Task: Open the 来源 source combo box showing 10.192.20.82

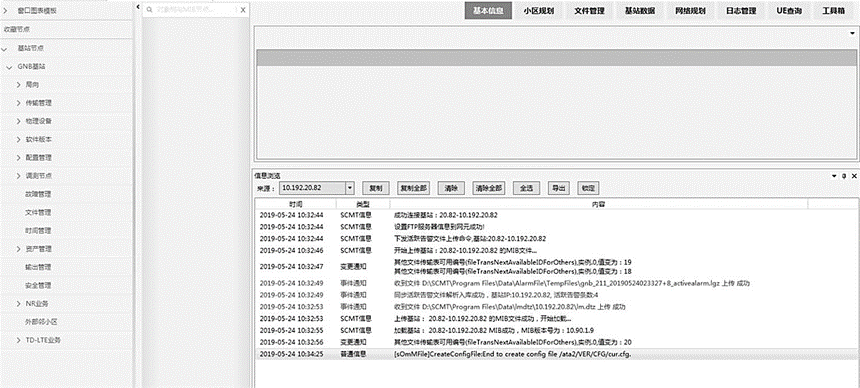Action: (316, 188)
